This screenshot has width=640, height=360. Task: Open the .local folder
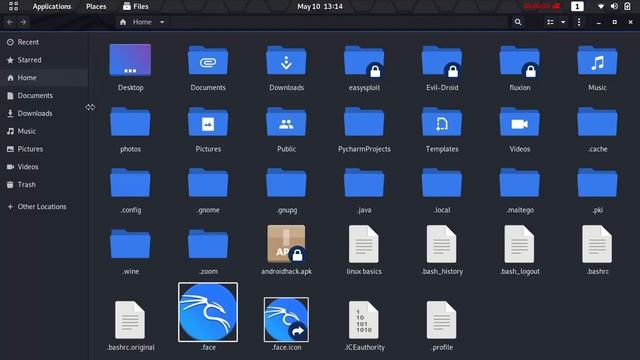pyautogui.click(x=442, y=183)
